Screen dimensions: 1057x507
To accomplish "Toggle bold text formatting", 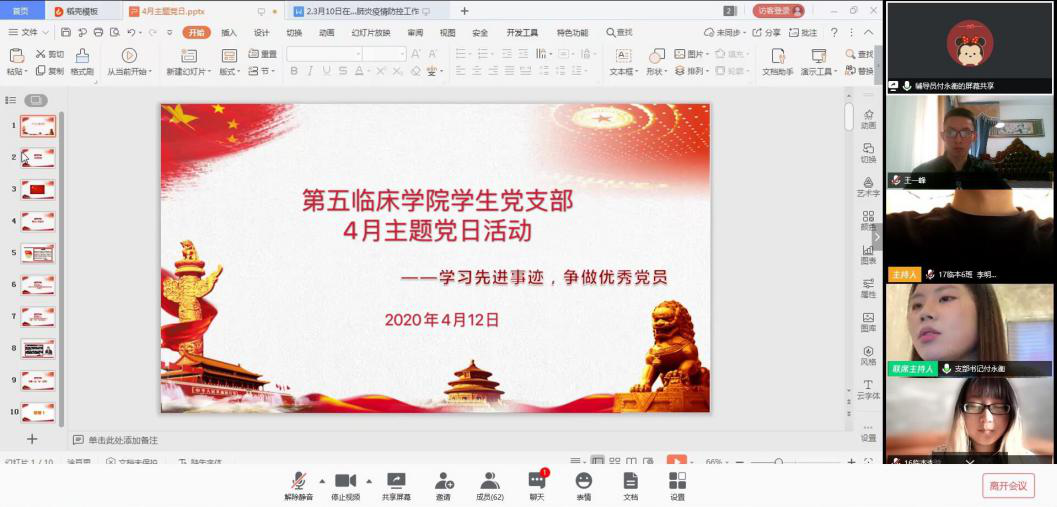I will pos(294,71).
